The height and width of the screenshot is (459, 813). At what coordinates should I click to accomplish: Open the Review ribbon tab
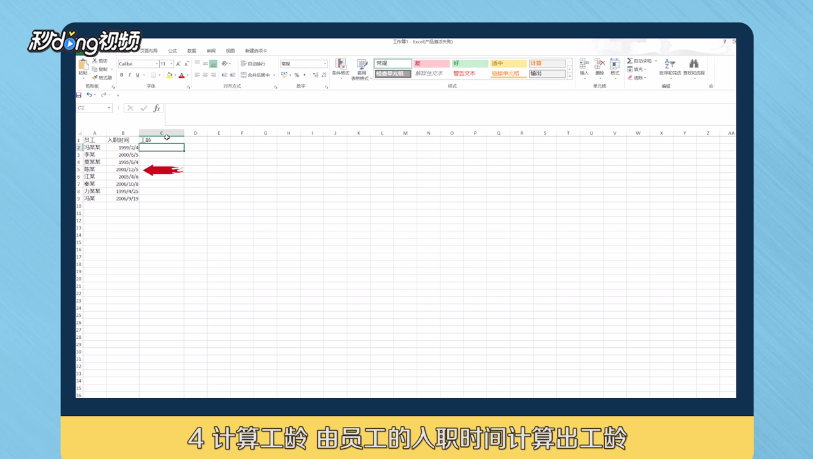(x=211, y=51)
